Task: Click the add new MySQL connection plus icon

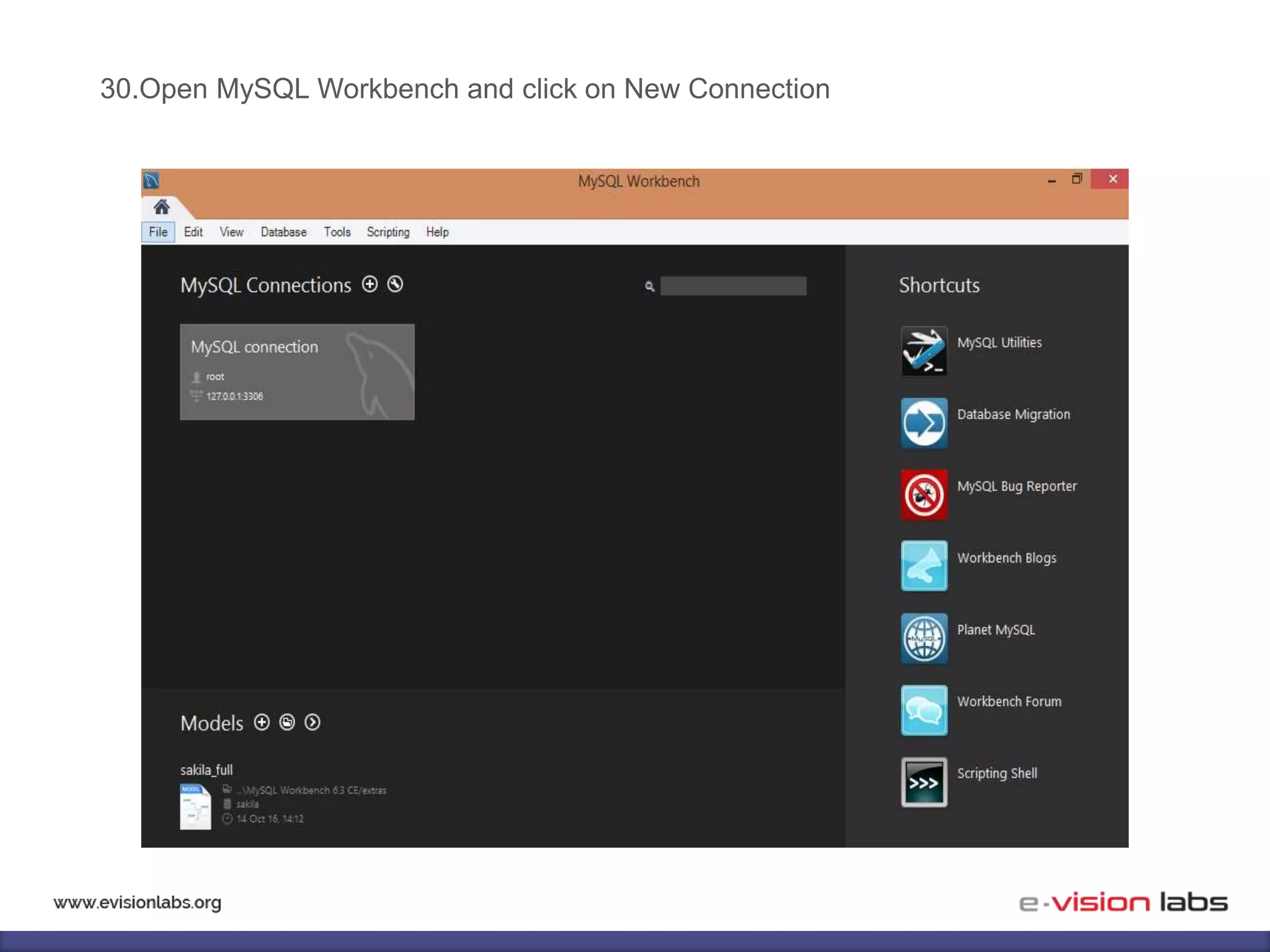Action: click(x=370, y=284)
